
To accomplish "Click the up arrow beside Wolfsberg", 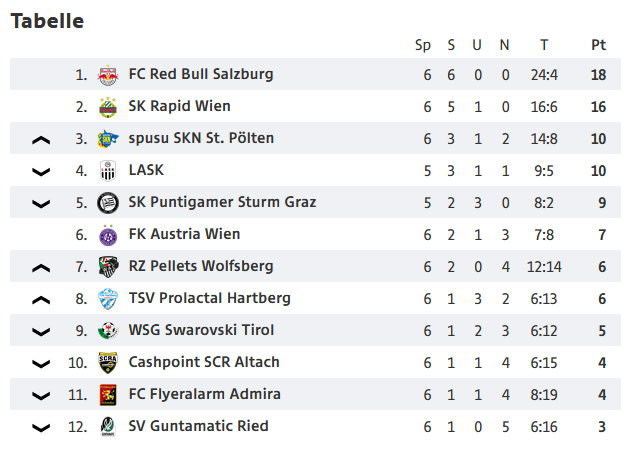I will click(x=41, y=268).
